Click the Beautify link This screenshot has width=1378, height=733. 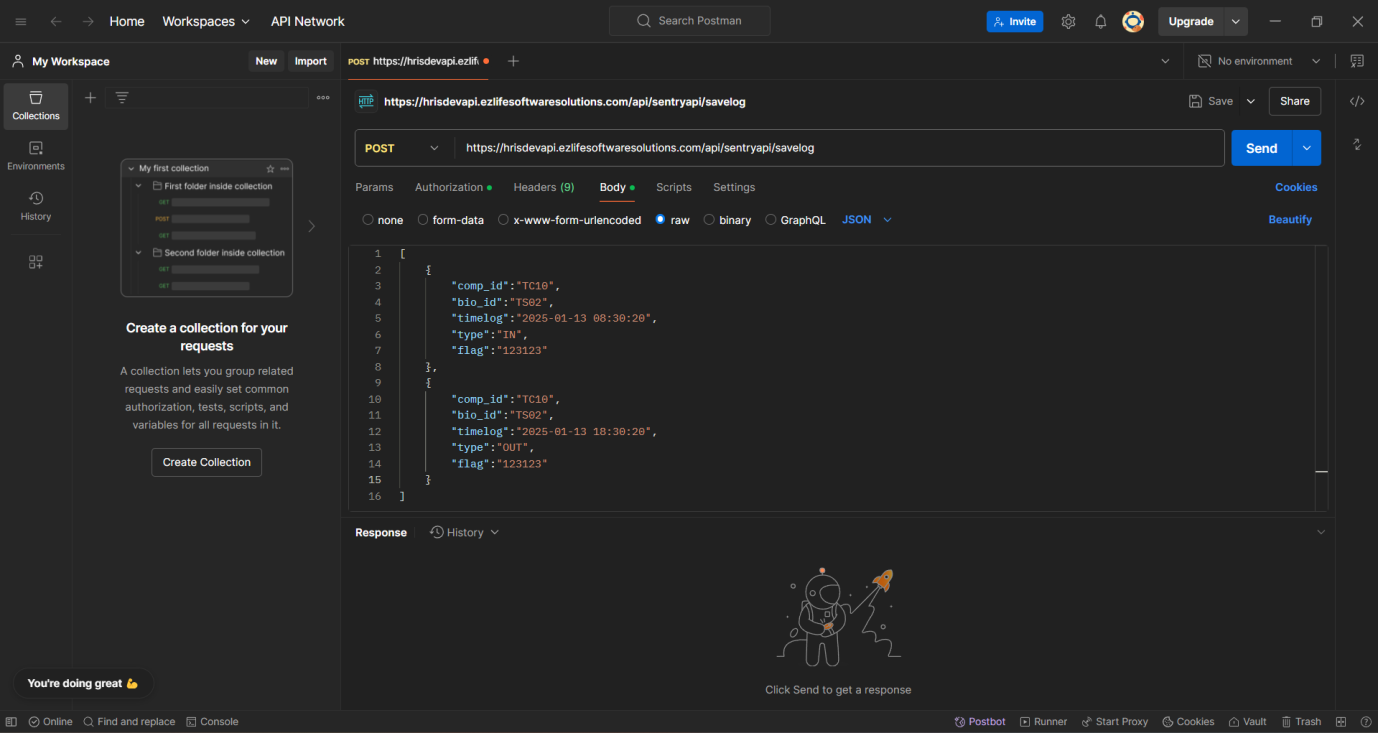point(1290,220)
